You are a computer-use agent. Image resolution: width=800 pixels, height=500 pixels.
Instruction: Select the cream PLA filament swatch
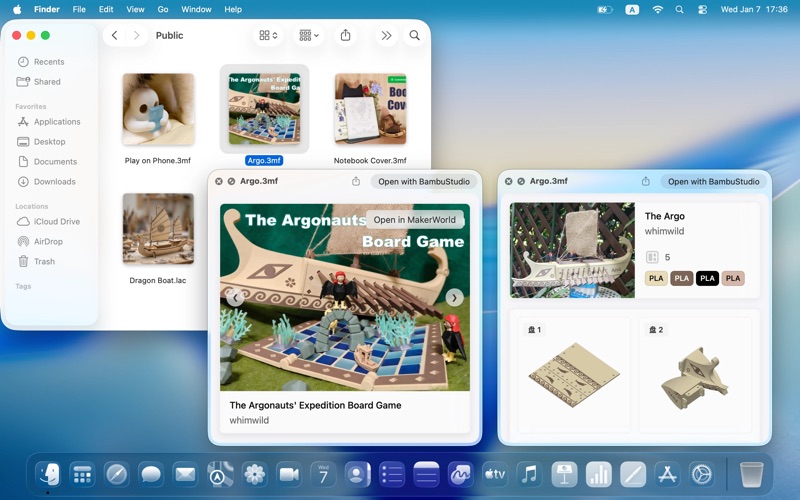[656, 278]
